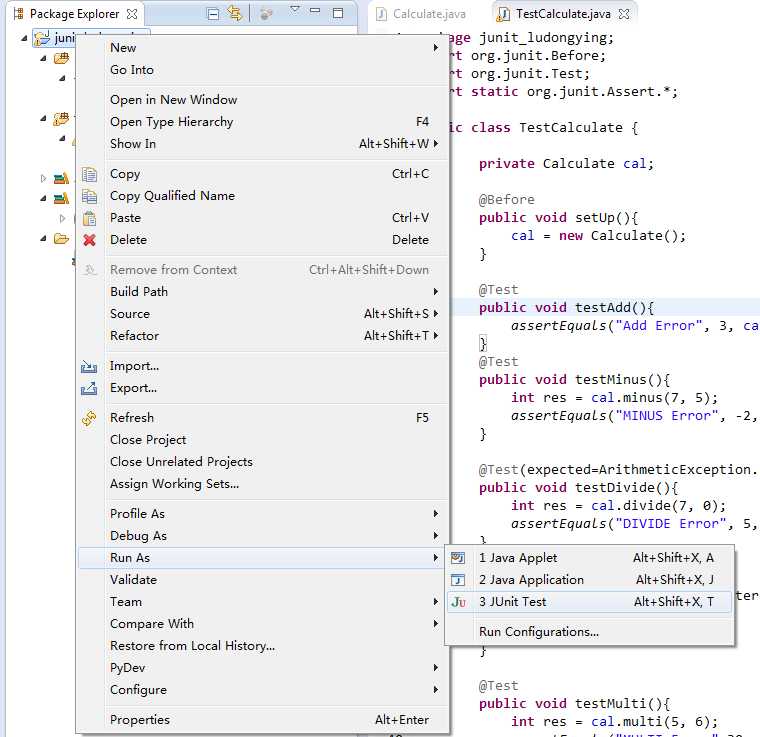The width and height of the screenshot is (760, 737).
Task: Expand the Debug As submenu
Action: (263, 536)
